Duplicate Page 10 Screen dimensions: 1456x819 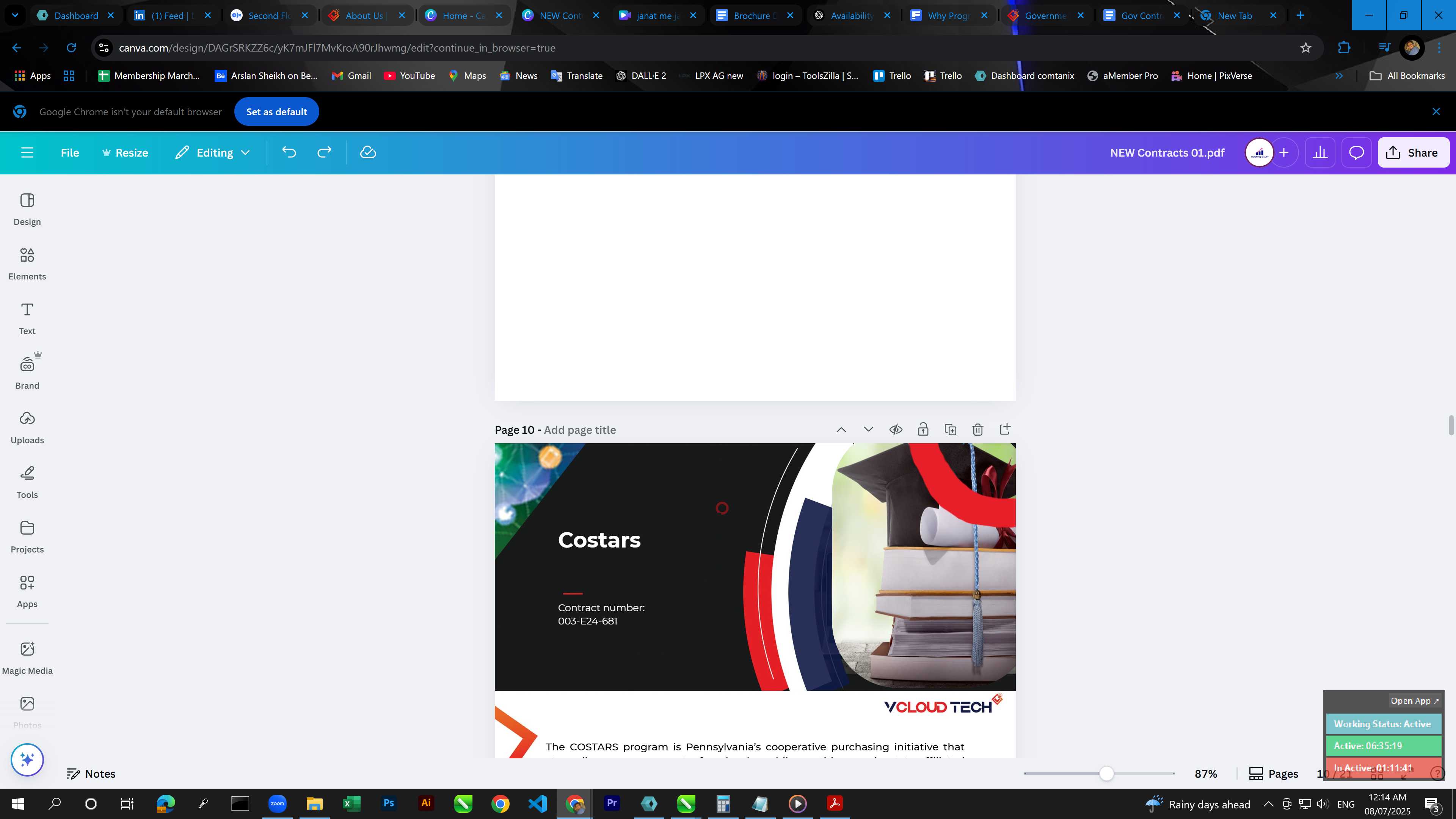(x=950, y=430)
